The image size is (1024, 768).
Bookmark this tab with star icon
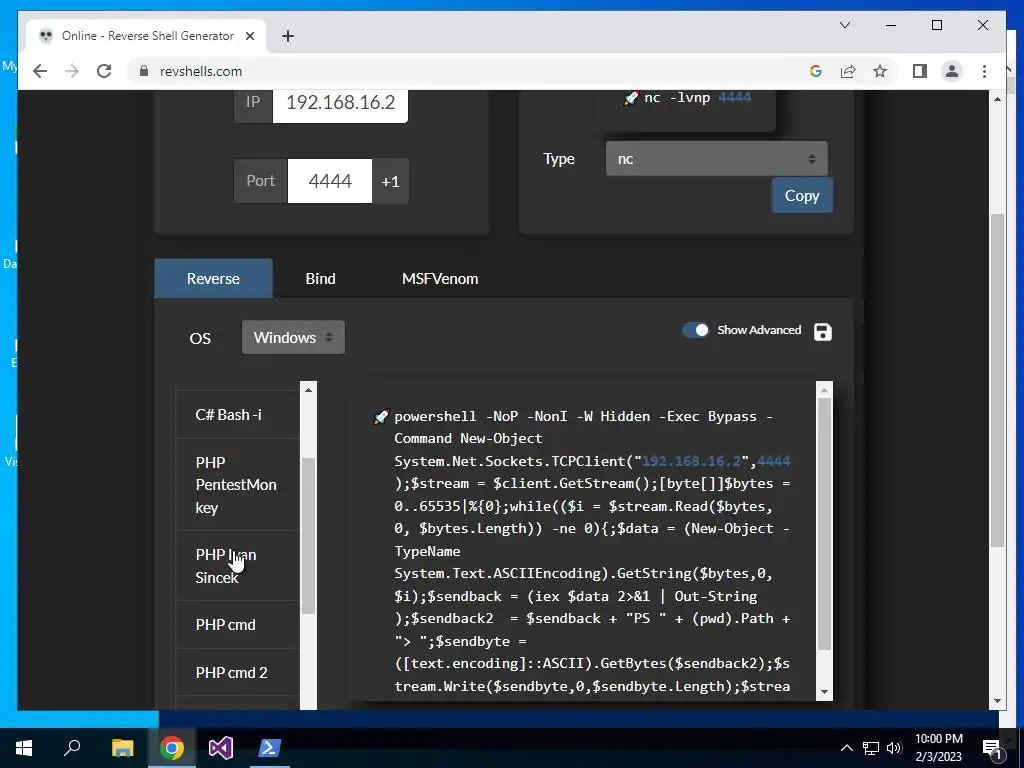[x=880, y=71]
